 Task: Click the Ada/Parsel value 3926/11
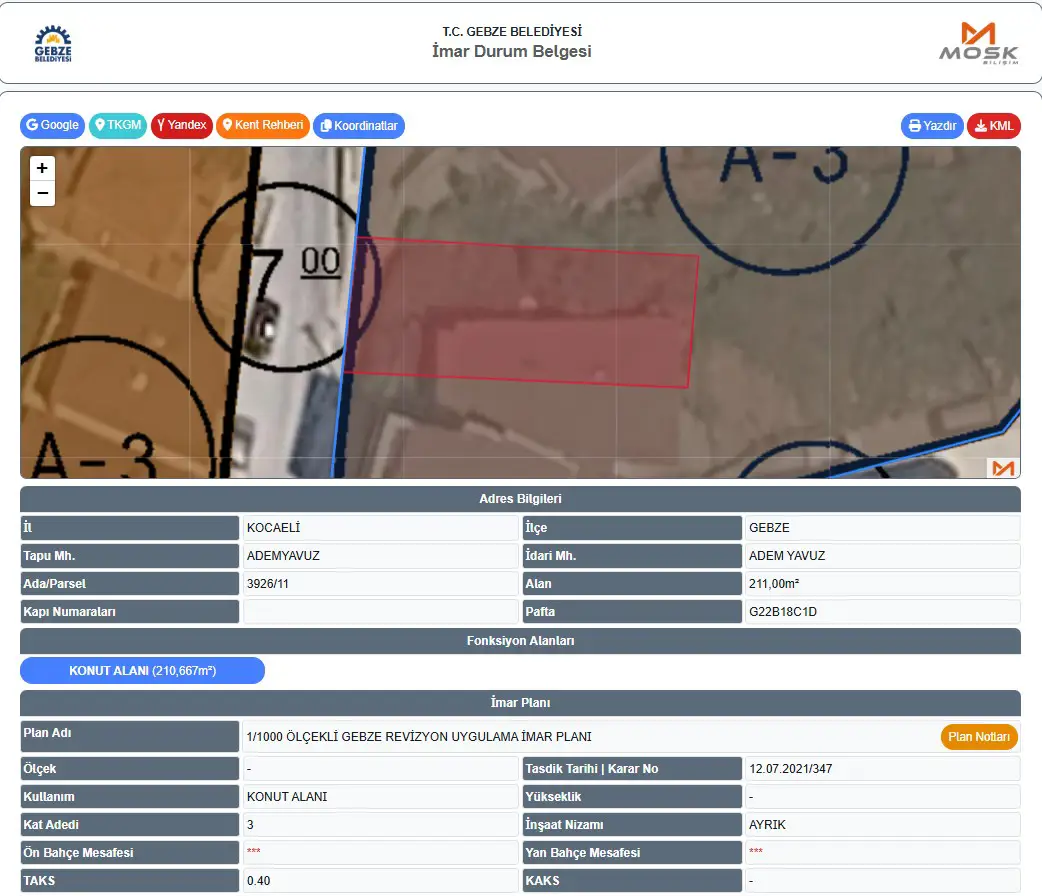tap(267, 584)
